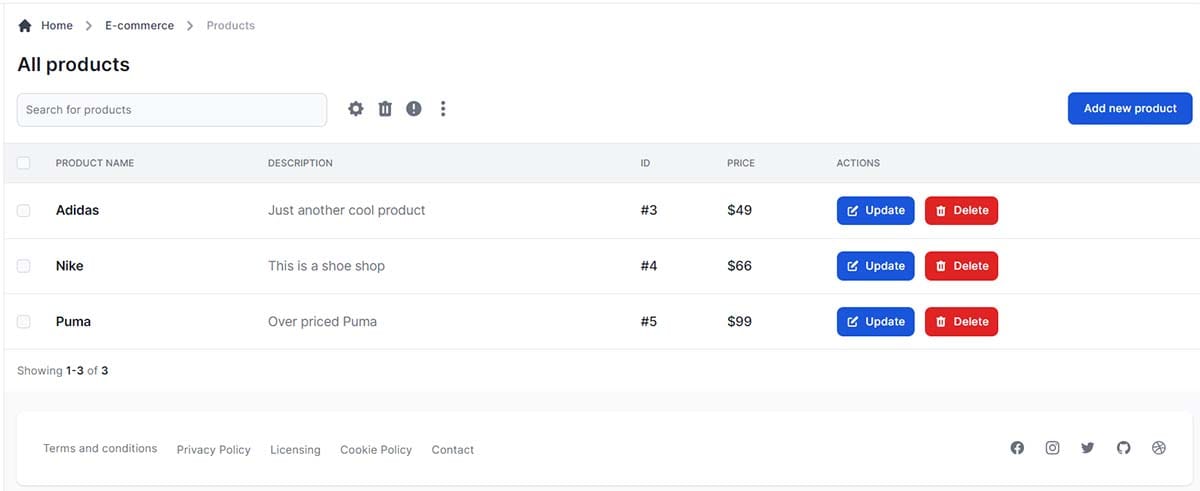Screen dimensions: 1200x491
Task: Click Update button for Adidas
Action: click(x=875, y=210)
